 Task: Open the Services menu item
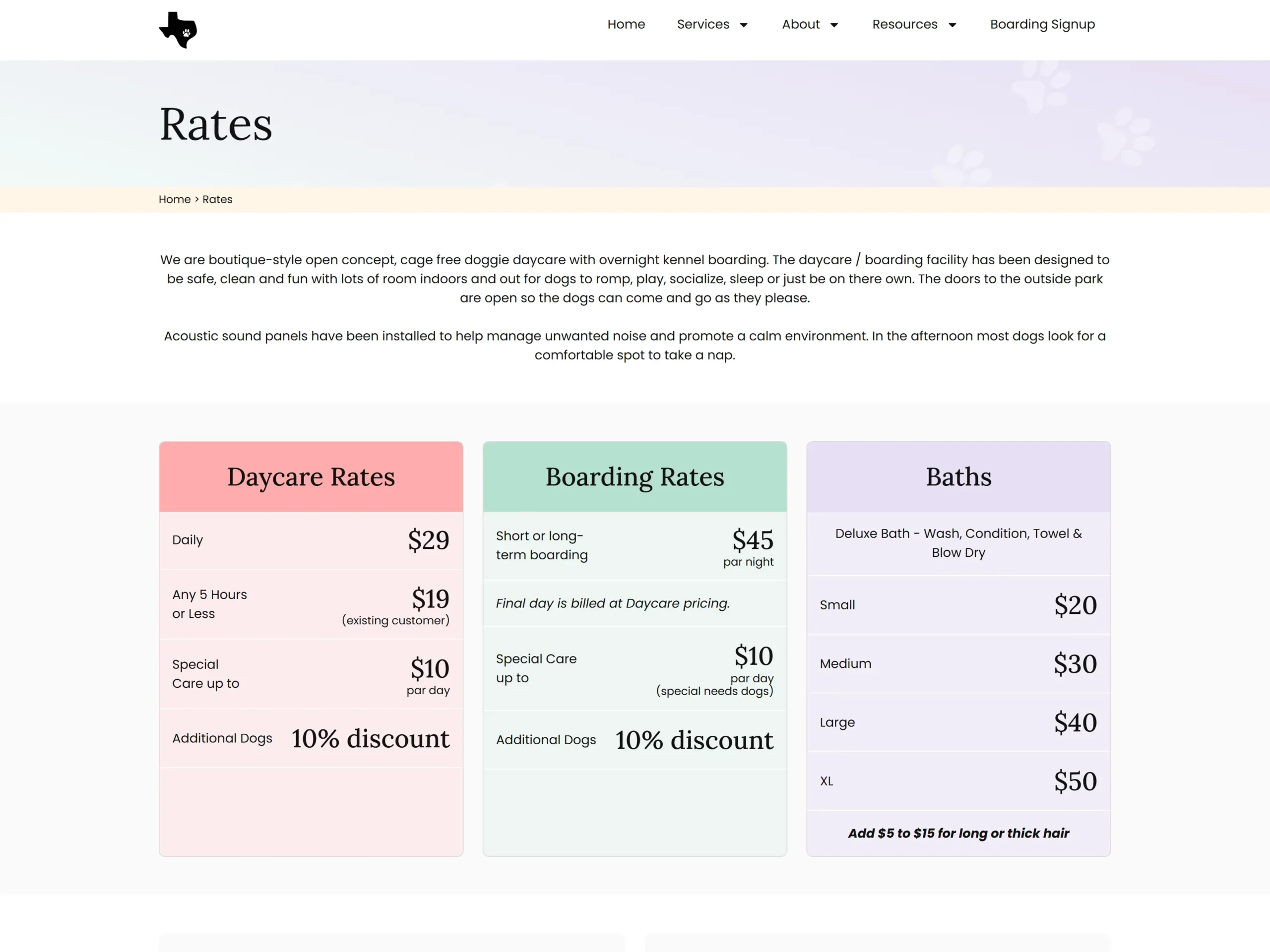click(703, 24)
